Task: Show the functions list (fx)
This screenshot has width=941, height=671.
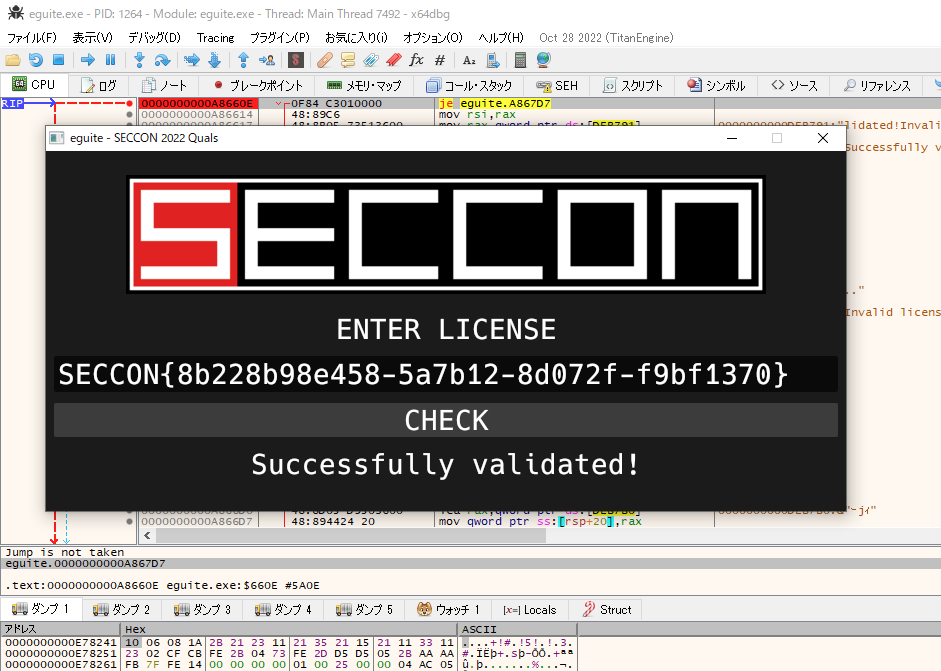Action: pyautogui.click(x=416, y=60)
